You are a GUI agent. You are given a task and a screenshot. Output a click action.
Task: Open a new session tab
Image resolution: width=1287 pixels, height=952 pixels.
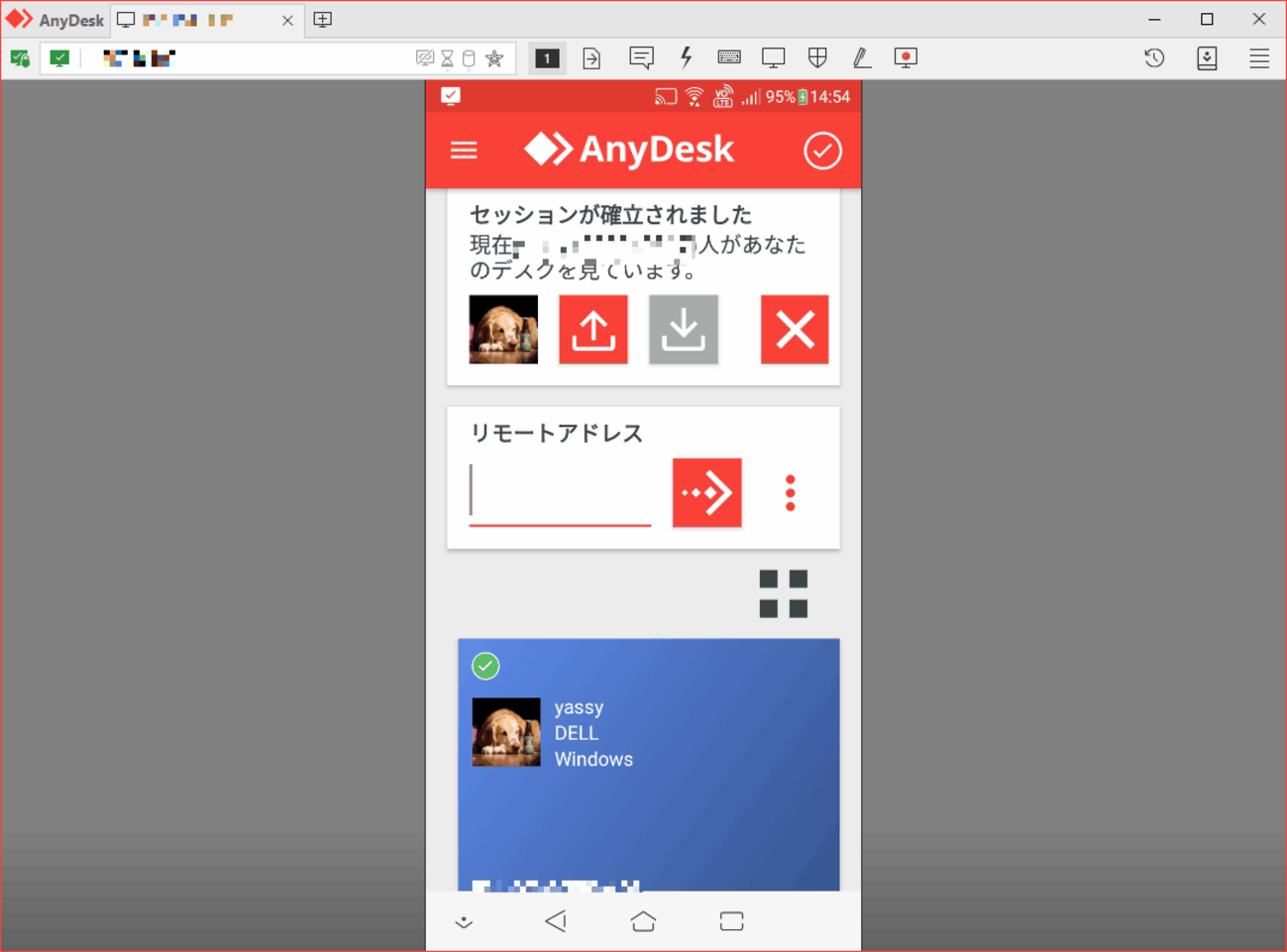coord(323,20)
